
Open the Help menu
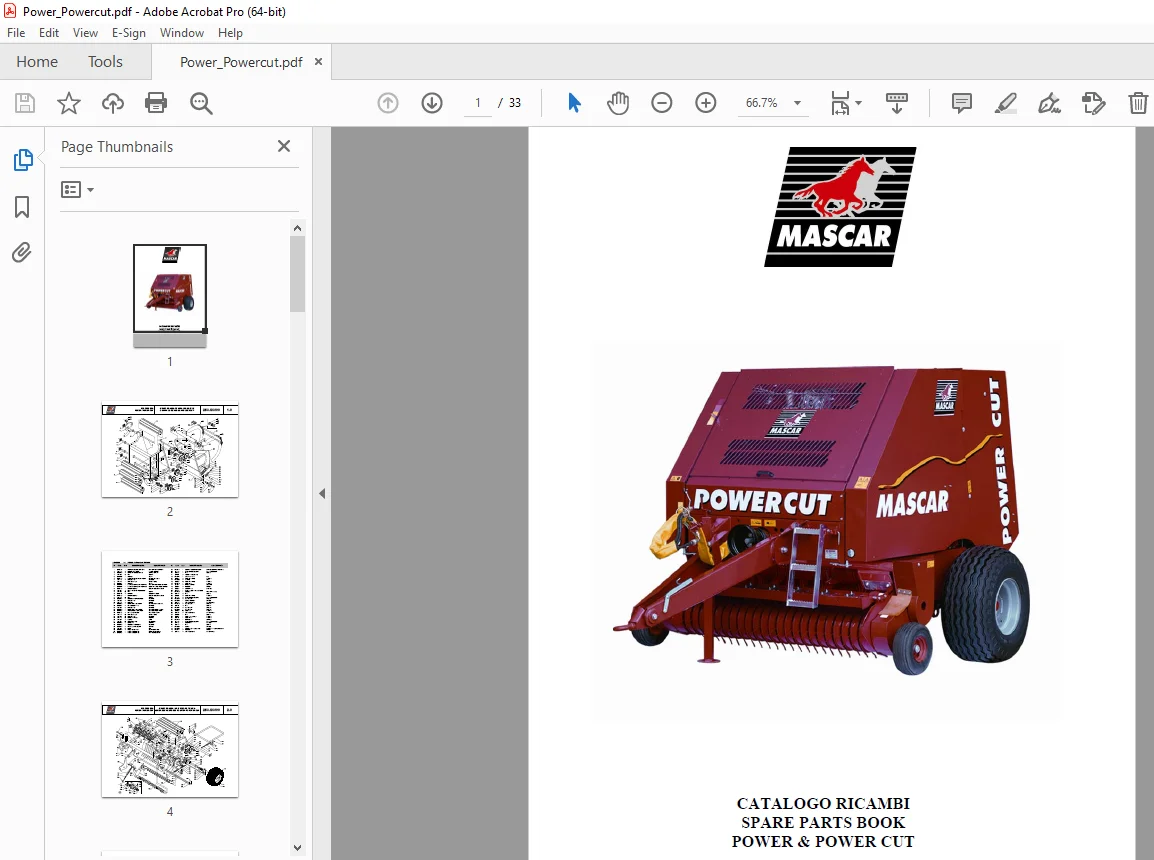tap(230, 33)
